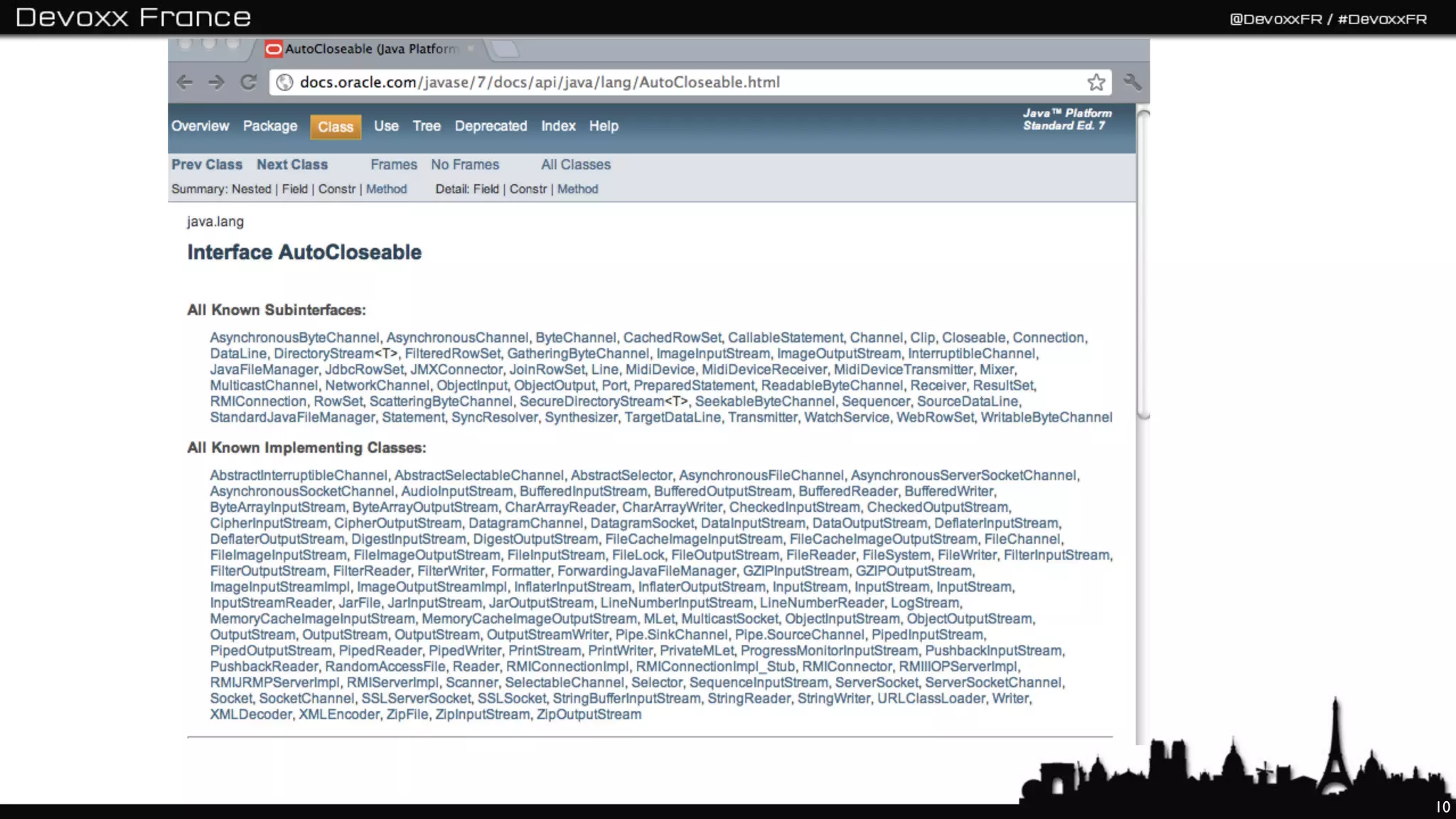
Task: Click the globe site info icon
Action: pos(284,82)
